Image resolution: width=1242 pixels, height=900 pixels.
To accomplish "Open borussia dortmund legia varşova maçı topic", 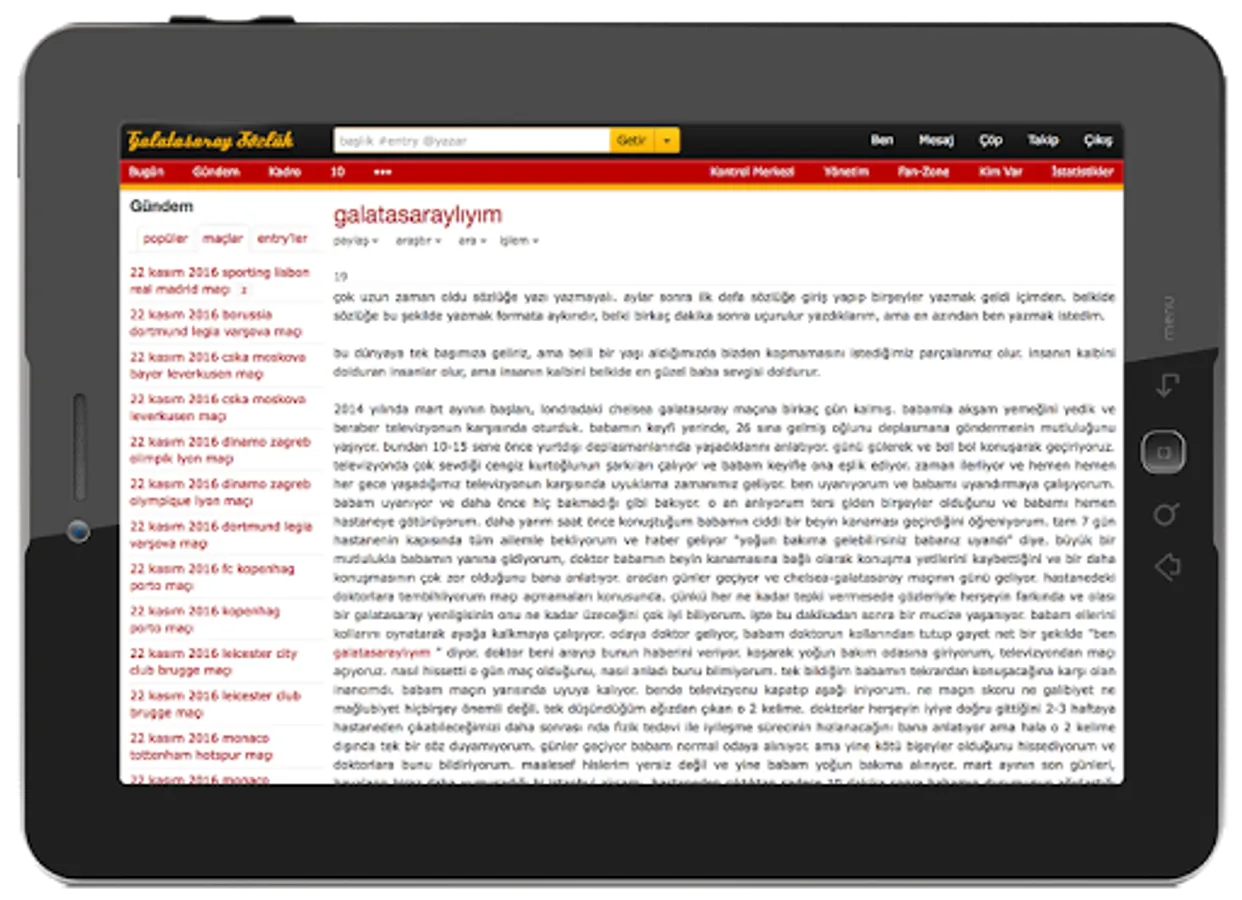I will [216, 323].
